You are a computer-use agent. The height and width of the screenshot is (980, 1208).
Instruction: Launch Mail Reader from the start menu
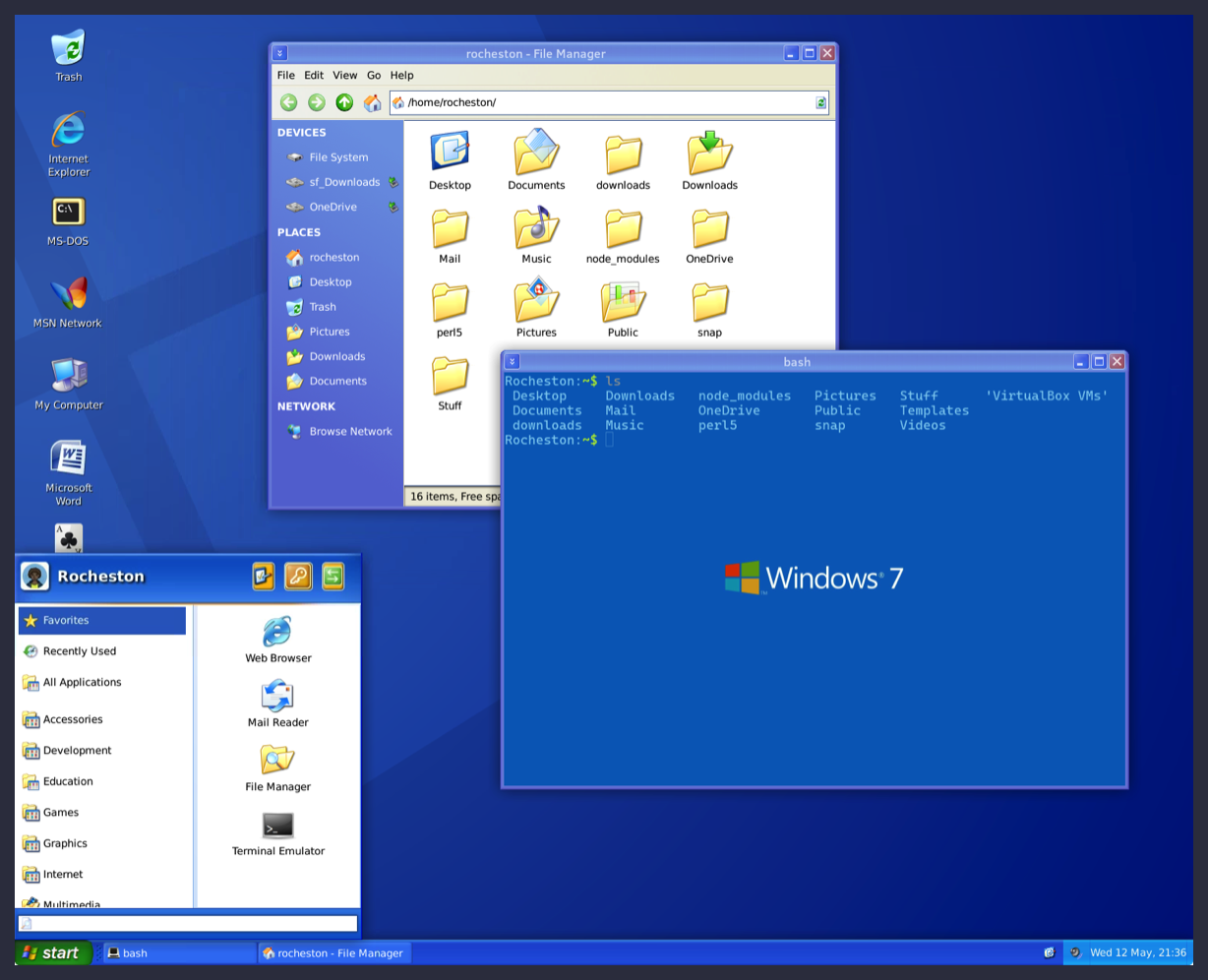click(x=278, y=704)
